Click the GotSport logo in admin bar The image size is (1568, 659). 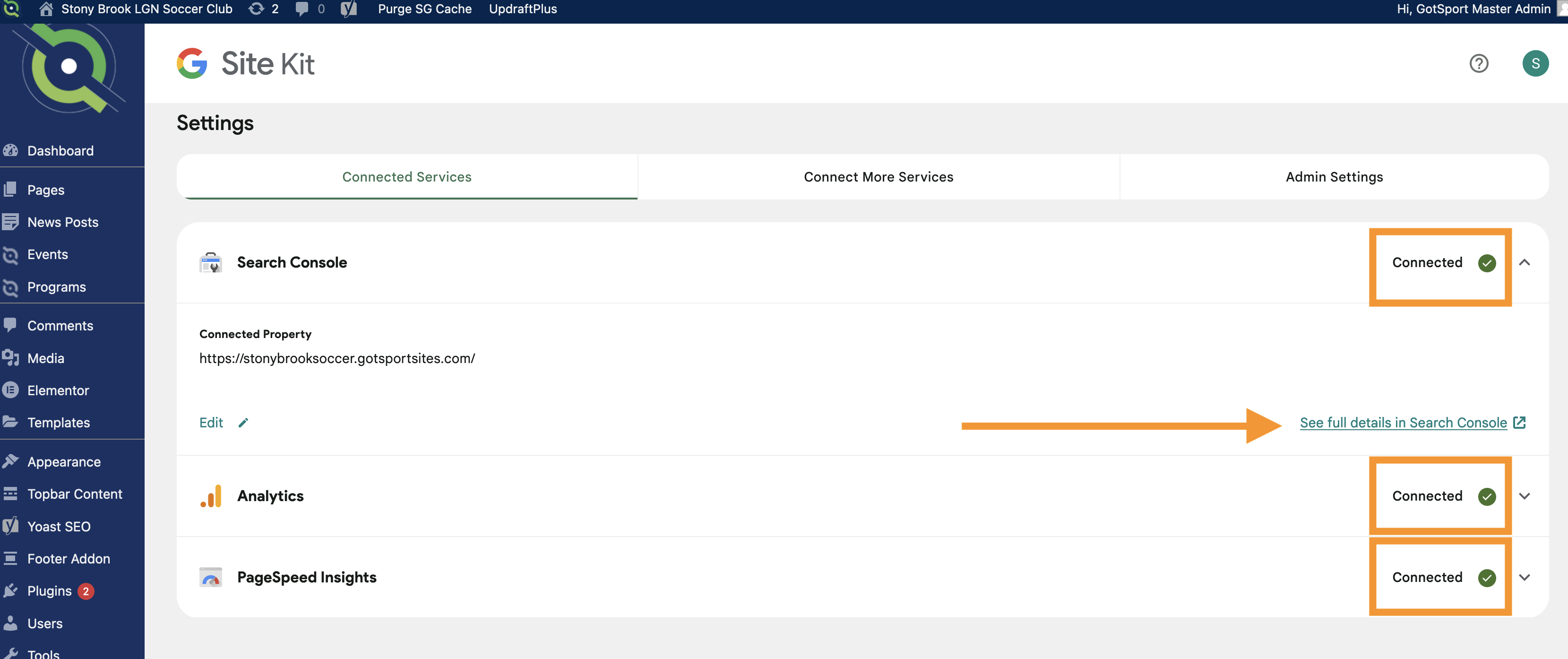pos(11,9)
